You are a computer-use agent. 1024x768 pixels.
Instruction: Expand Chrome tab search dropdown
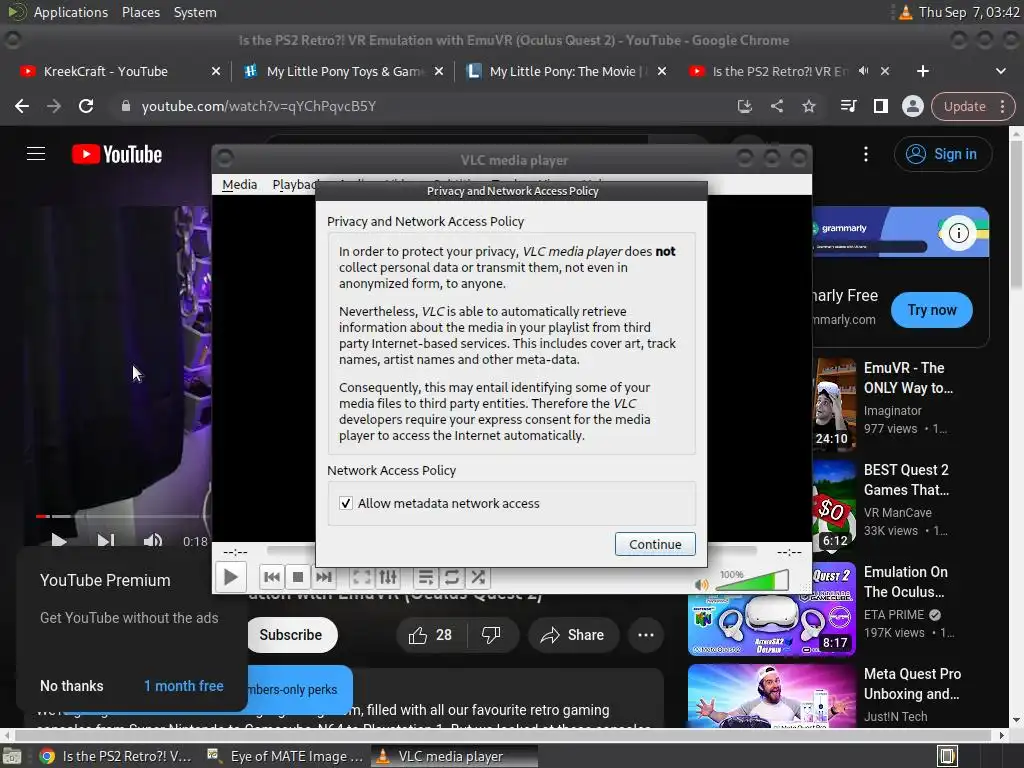pos(1000,71)
